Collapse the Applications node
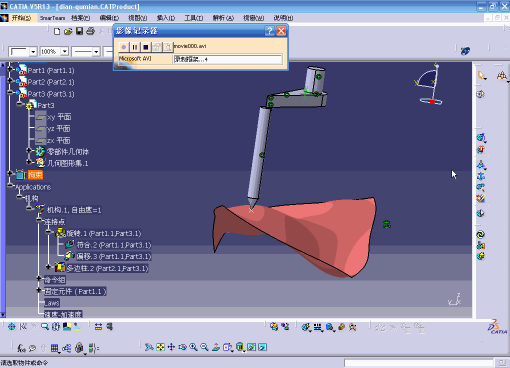 (x=10, y=185)
